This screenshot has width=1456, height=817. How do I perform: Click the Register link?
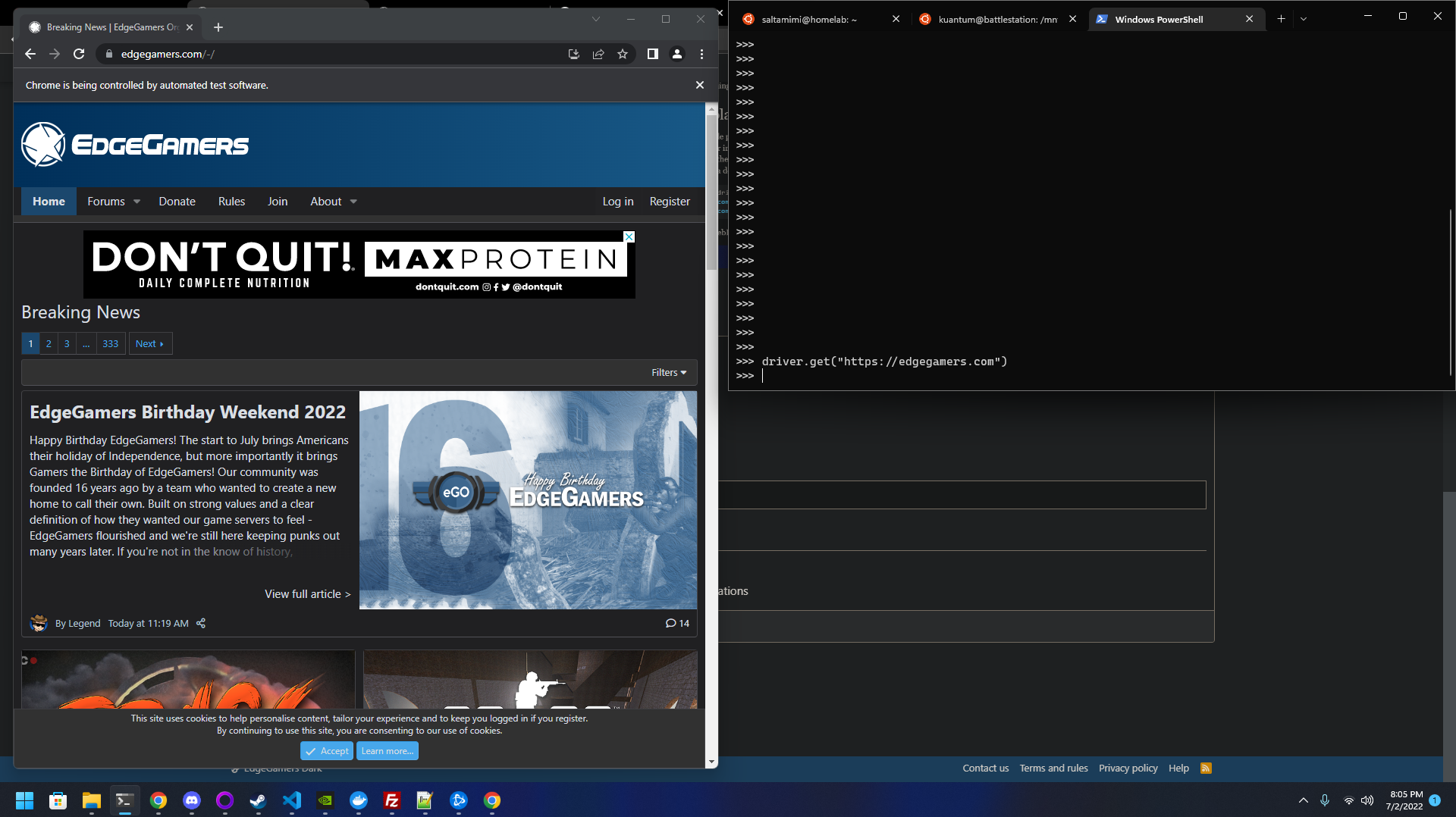[670, 202]
